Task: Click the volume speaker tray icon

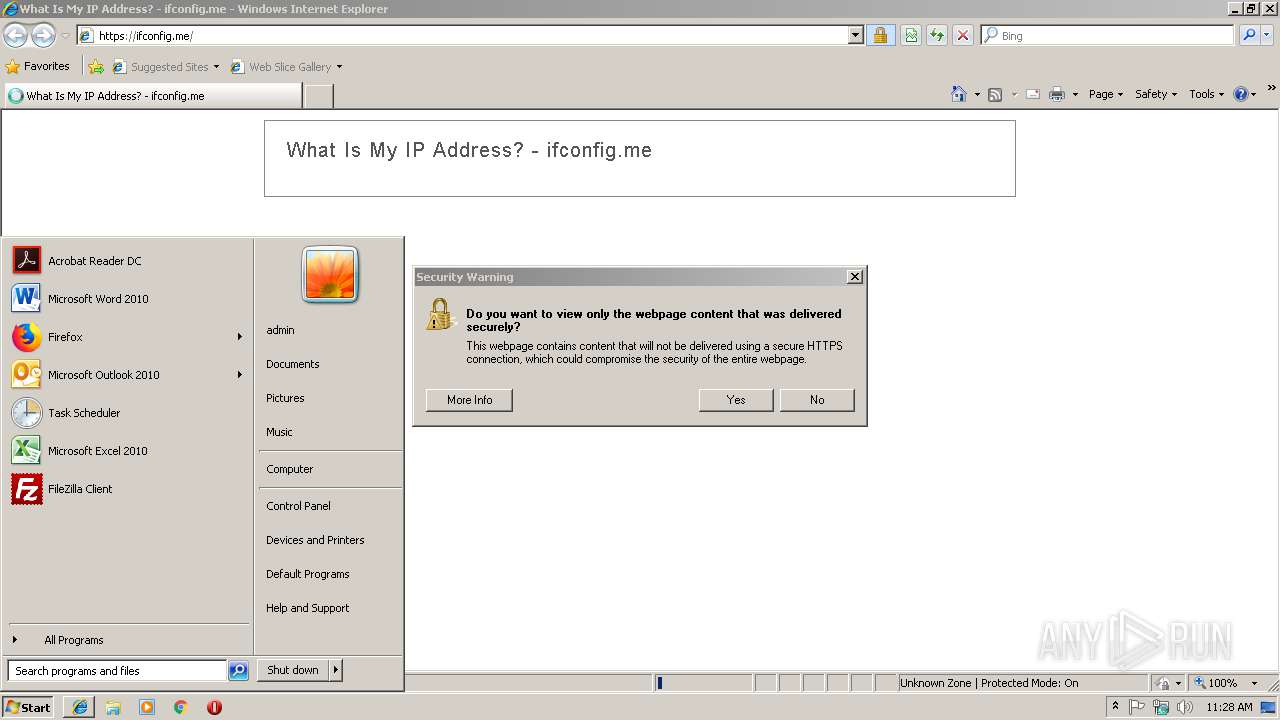Action: (x=1185, y=707)
